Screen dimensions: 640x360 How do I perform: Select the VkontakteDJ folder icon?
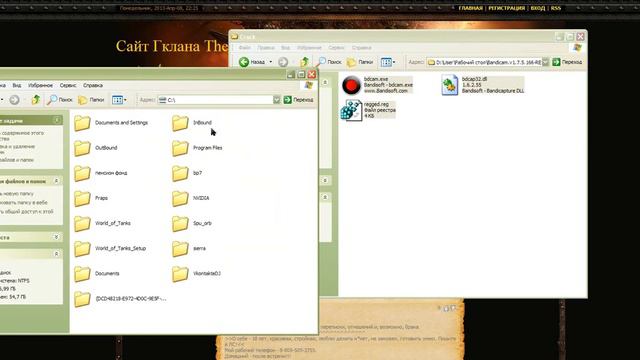tap(180, 274)
